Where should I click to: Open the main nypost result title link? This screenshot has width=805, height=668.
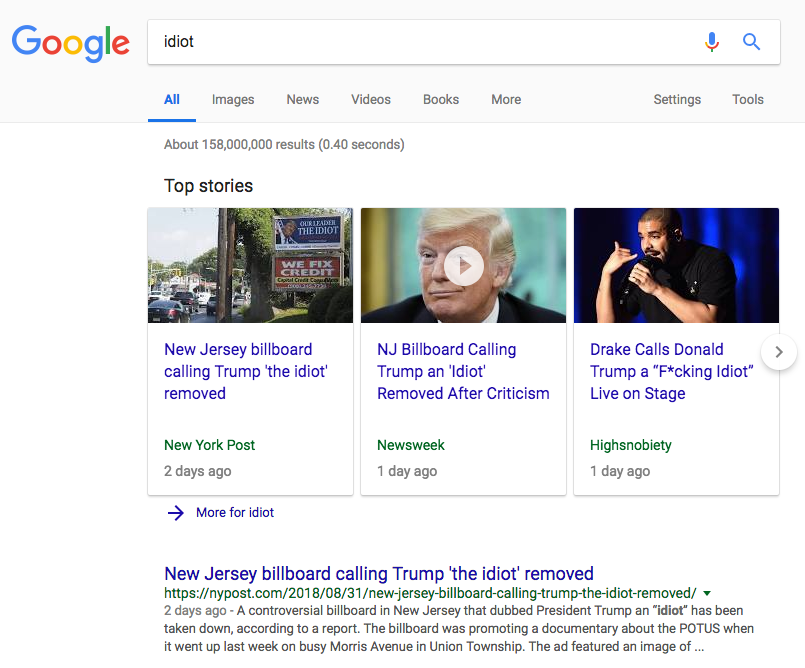click(x=379, y=574)
